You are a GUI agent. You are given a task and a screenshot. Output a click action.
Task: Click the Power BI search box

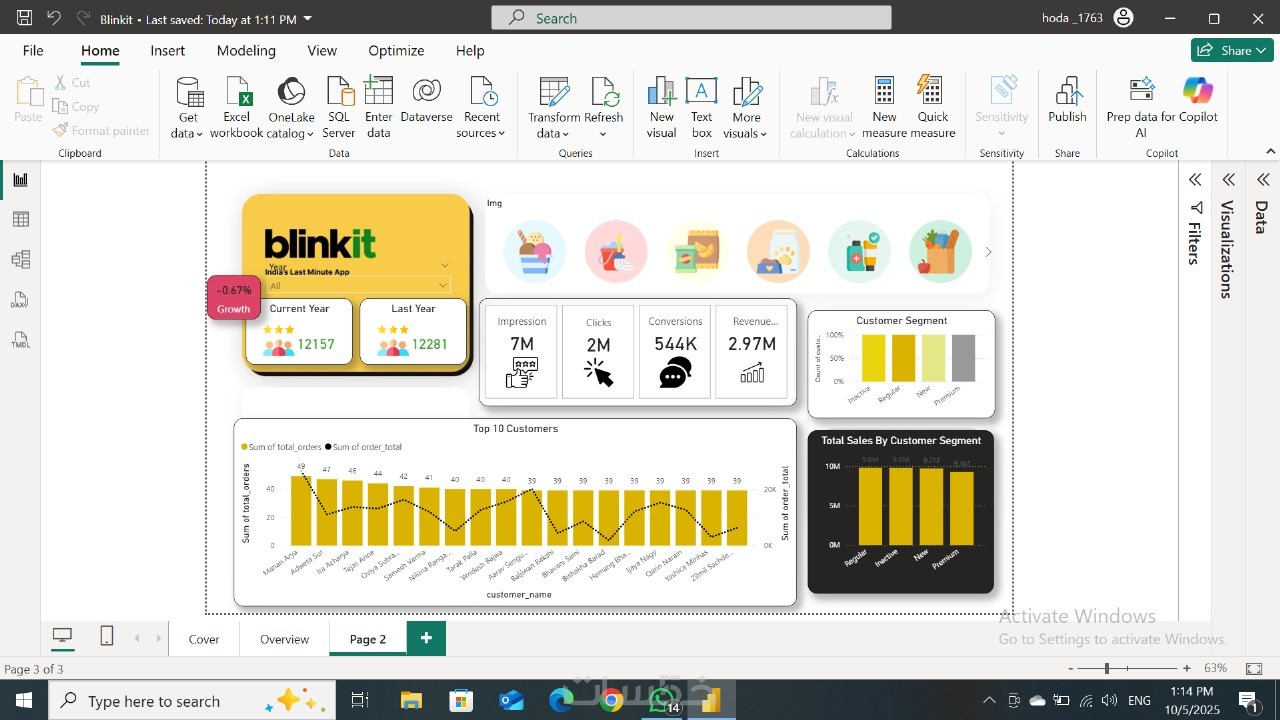[x=691, y=18]
